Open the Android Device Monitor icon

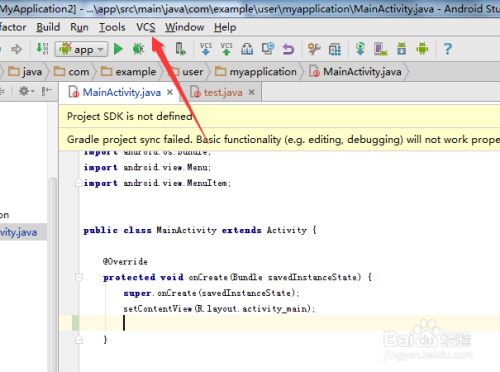(x=422, y=49)
